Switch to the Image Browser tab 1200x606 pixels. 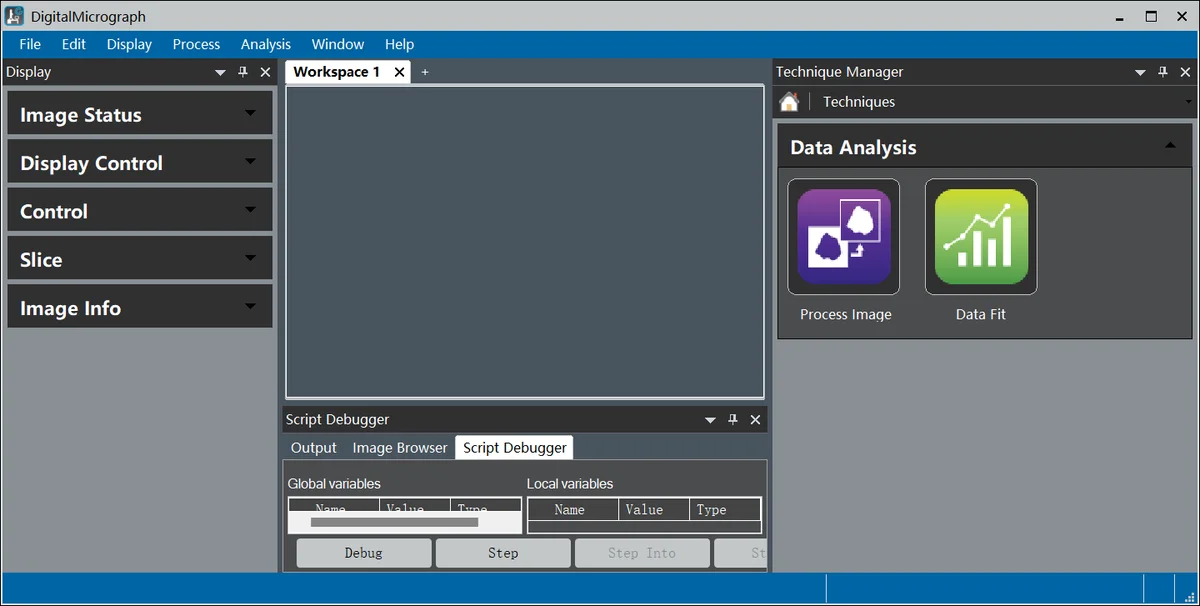(400, 448)
